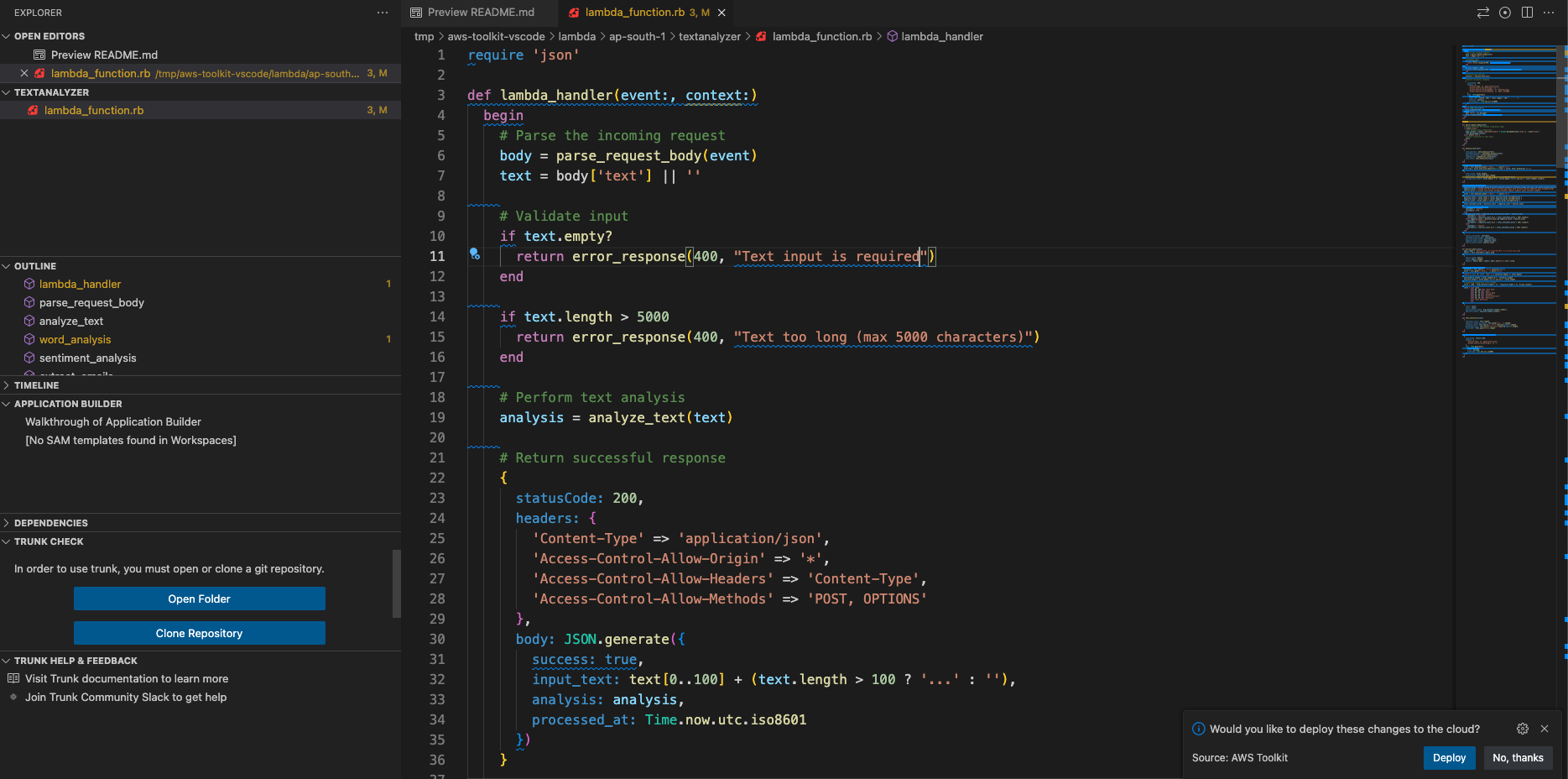
Task: Click the lightbulb code action on line 11
Action: [474, 254]
